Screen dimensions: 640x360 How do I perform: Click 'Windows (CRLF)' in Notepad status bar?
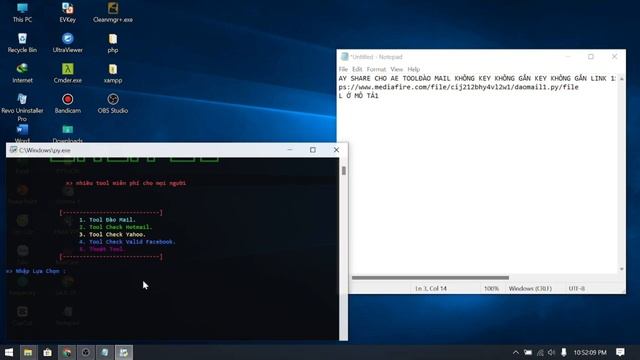pos(530,288)
